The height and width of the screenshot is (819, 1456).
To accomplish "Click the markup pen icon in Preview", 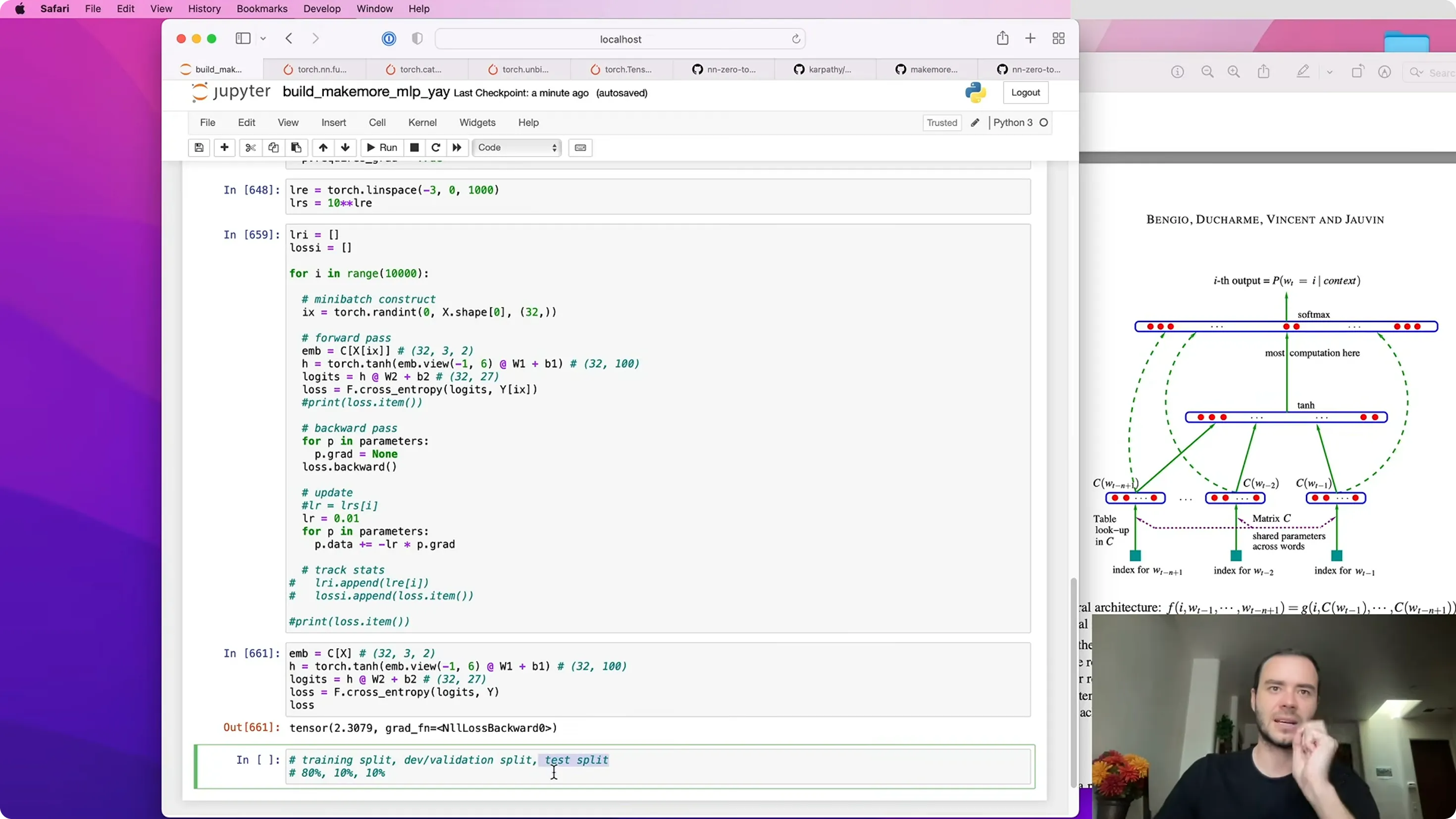I will pos(1303,72).
